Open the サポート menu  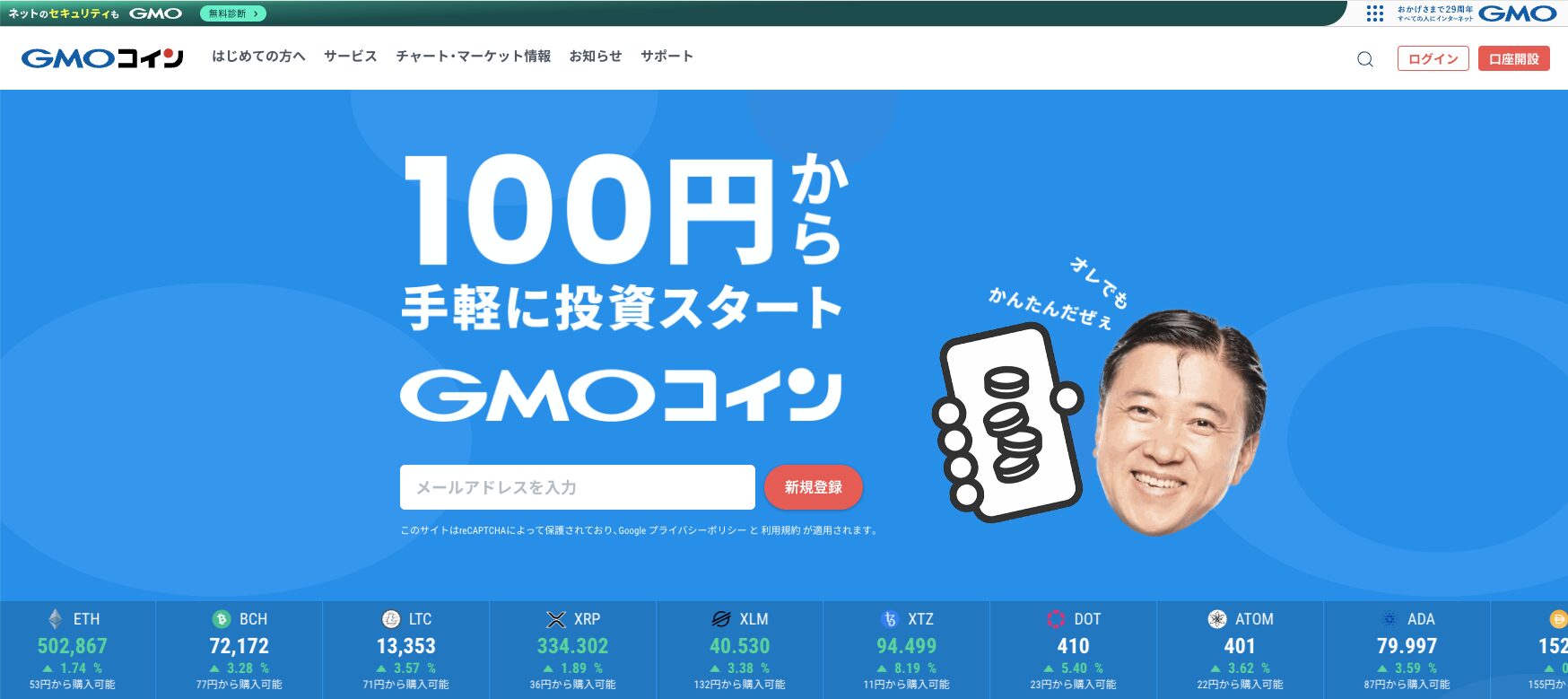coord(667,56)
